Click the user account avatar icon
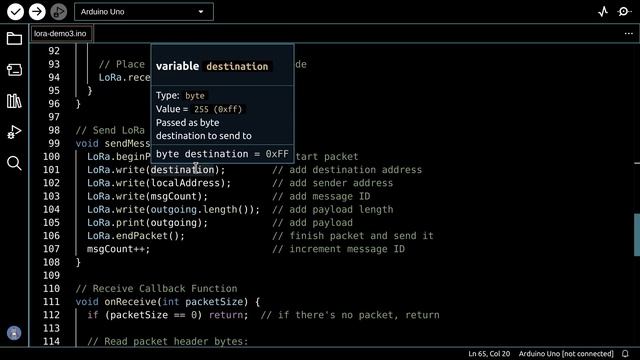The image size is (640, 360). 14,333
